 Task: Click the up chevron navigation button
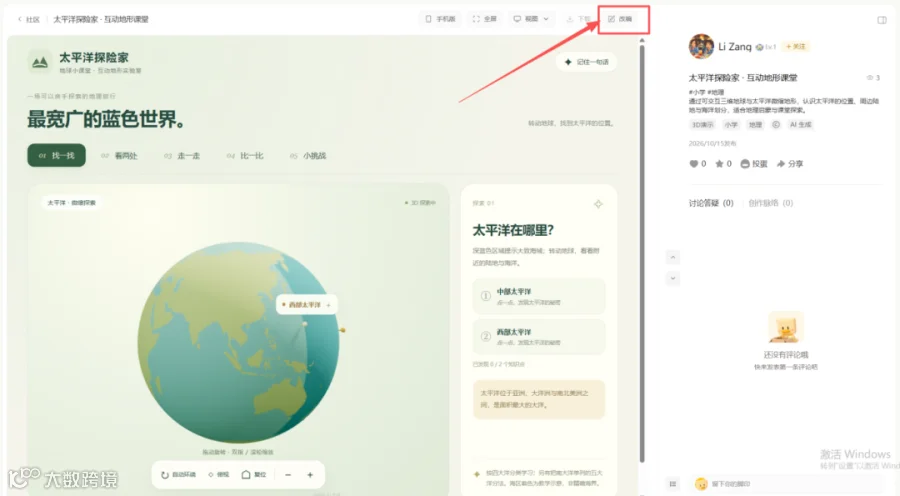tap(673, 257)
